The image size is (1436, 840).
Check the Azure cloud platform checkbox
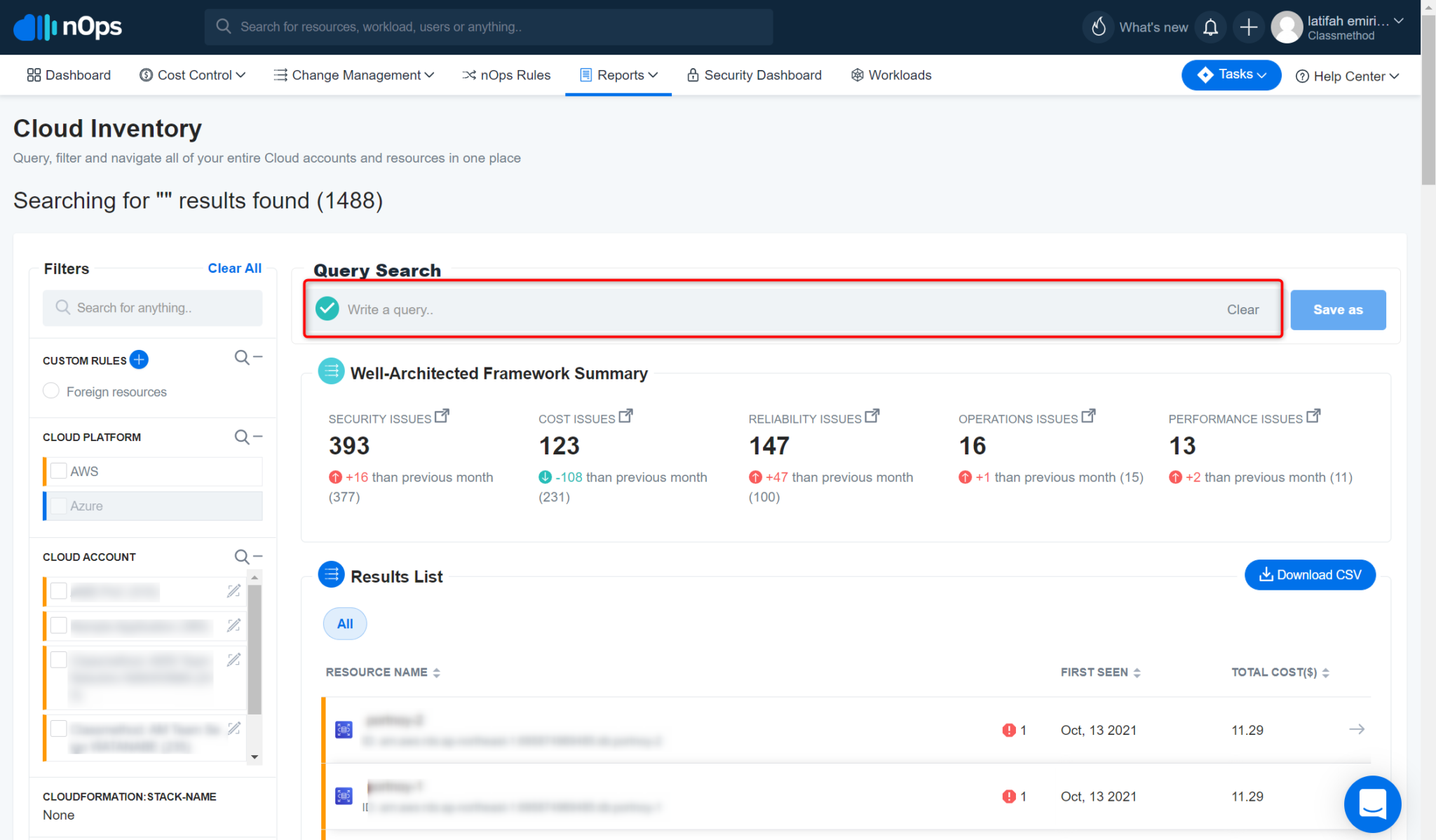coord(59,506)
